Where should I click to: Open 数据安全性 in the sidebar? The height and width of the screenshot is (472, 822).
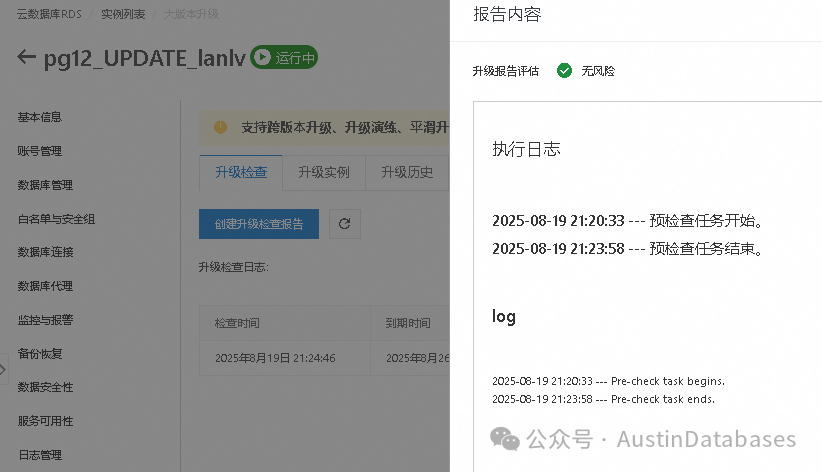45,387
